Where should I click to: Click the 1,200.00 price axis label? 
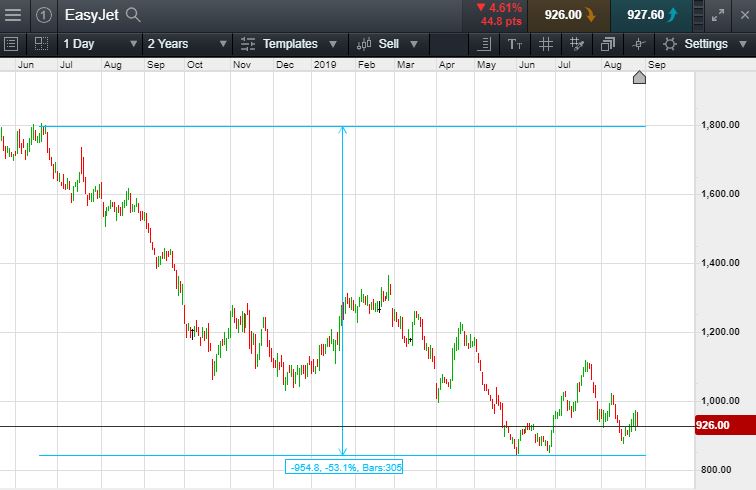[720, 332]
